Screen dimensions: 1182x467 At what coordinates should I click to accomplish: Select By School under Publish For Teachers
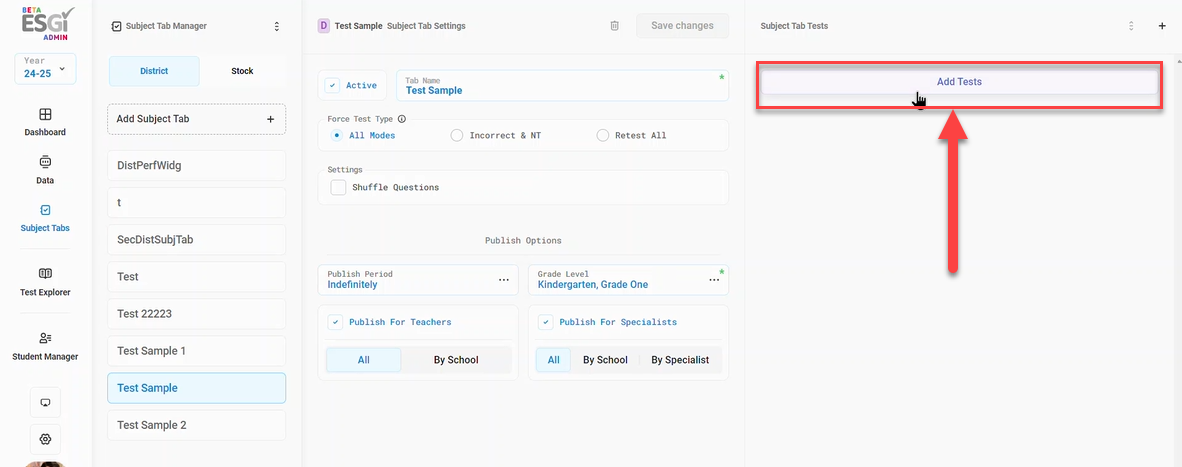tap(456, 360)
